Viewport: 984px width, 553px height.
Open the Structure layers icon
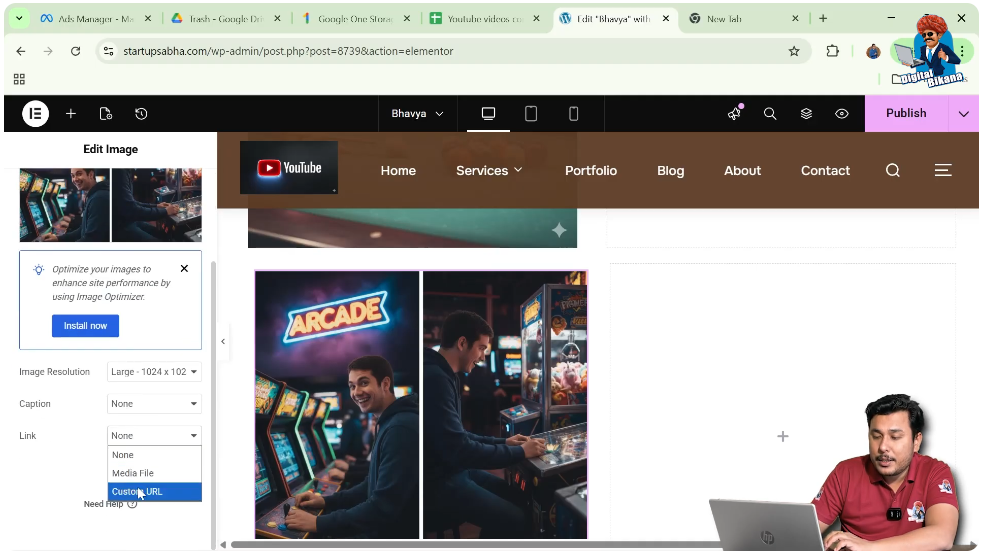[x=806, y=114]
